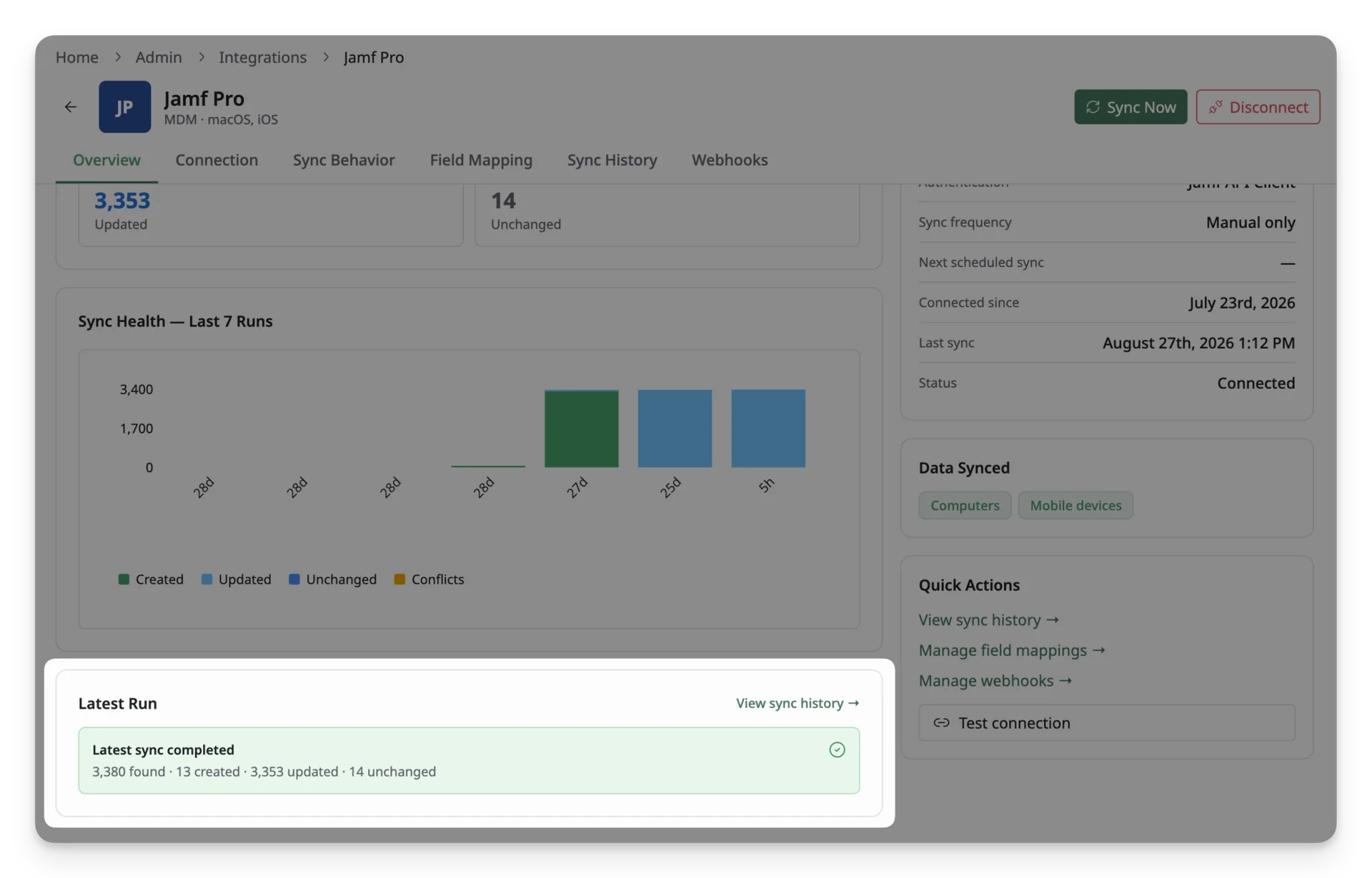Open Manage webhooks link

995,681
